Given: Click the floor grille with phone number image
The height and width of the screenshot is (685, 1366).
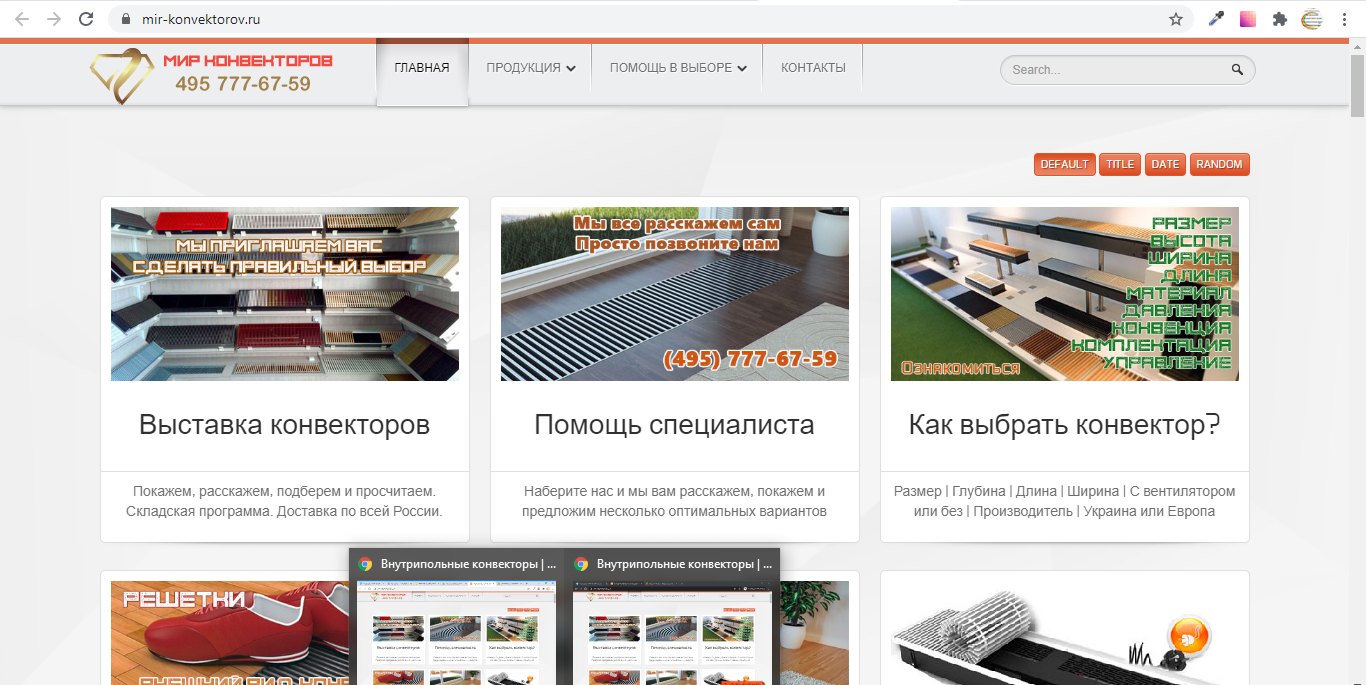Looking at the screenshot, I should click(x=675, y=294).
